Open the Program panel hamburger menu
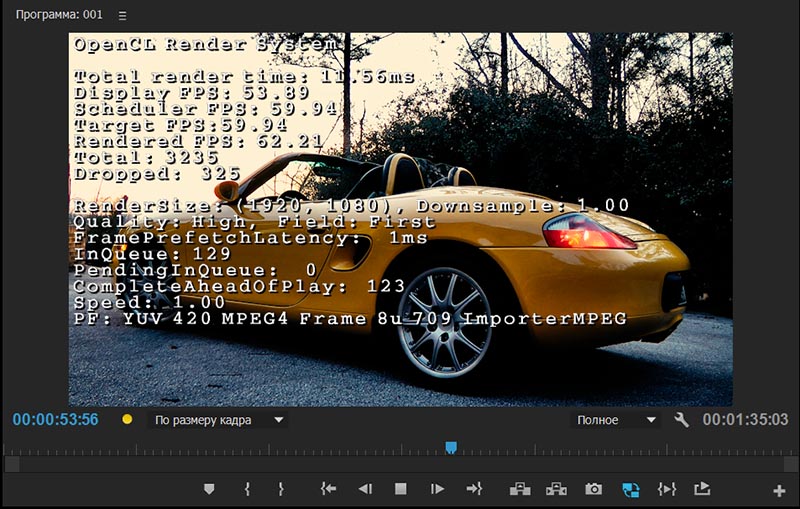This screenshot has height=509, width=800. tap(122, 16)
